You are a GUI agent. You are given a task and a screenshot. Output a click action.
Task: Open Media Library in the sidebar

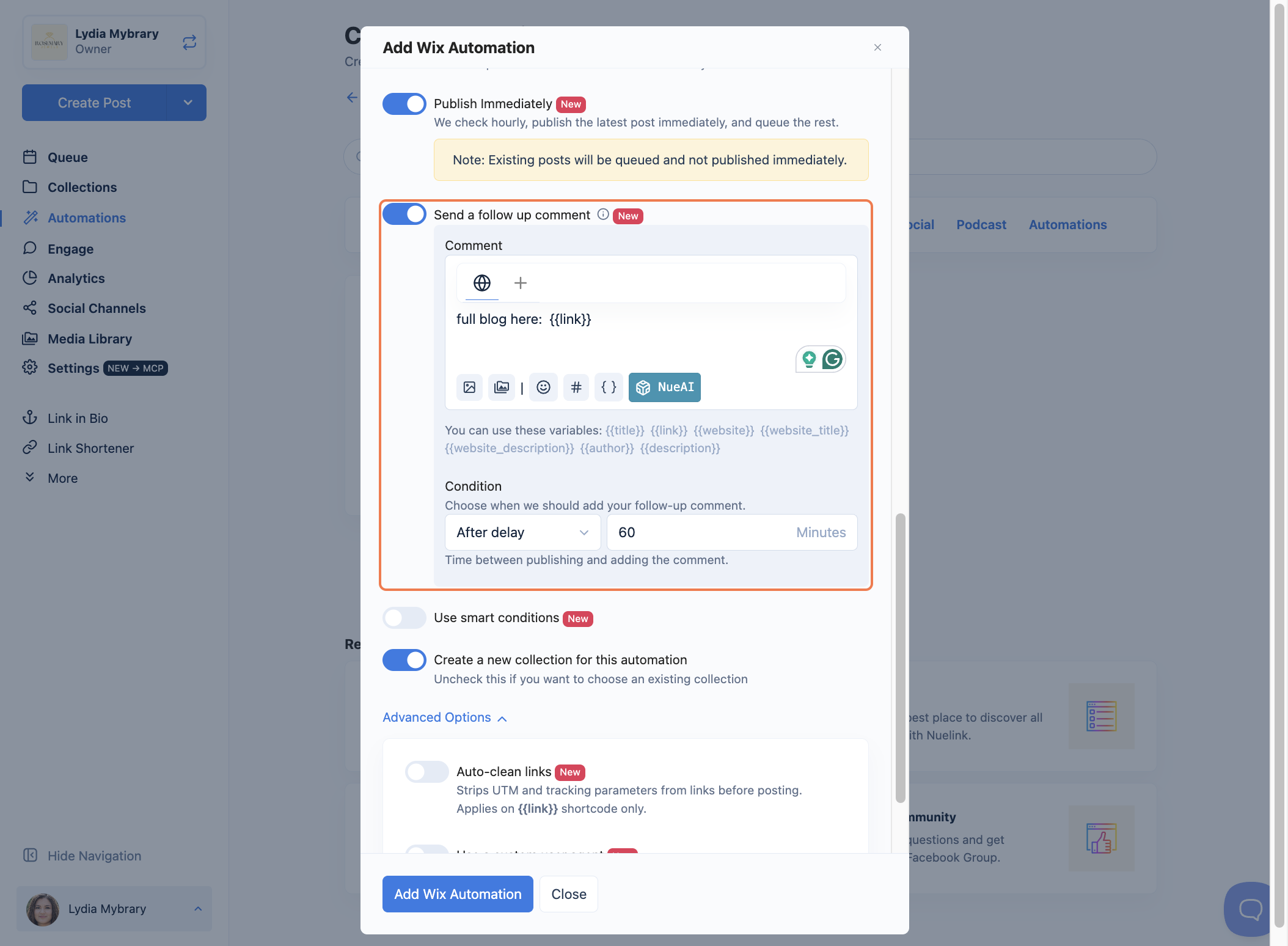tap(90, 339)
